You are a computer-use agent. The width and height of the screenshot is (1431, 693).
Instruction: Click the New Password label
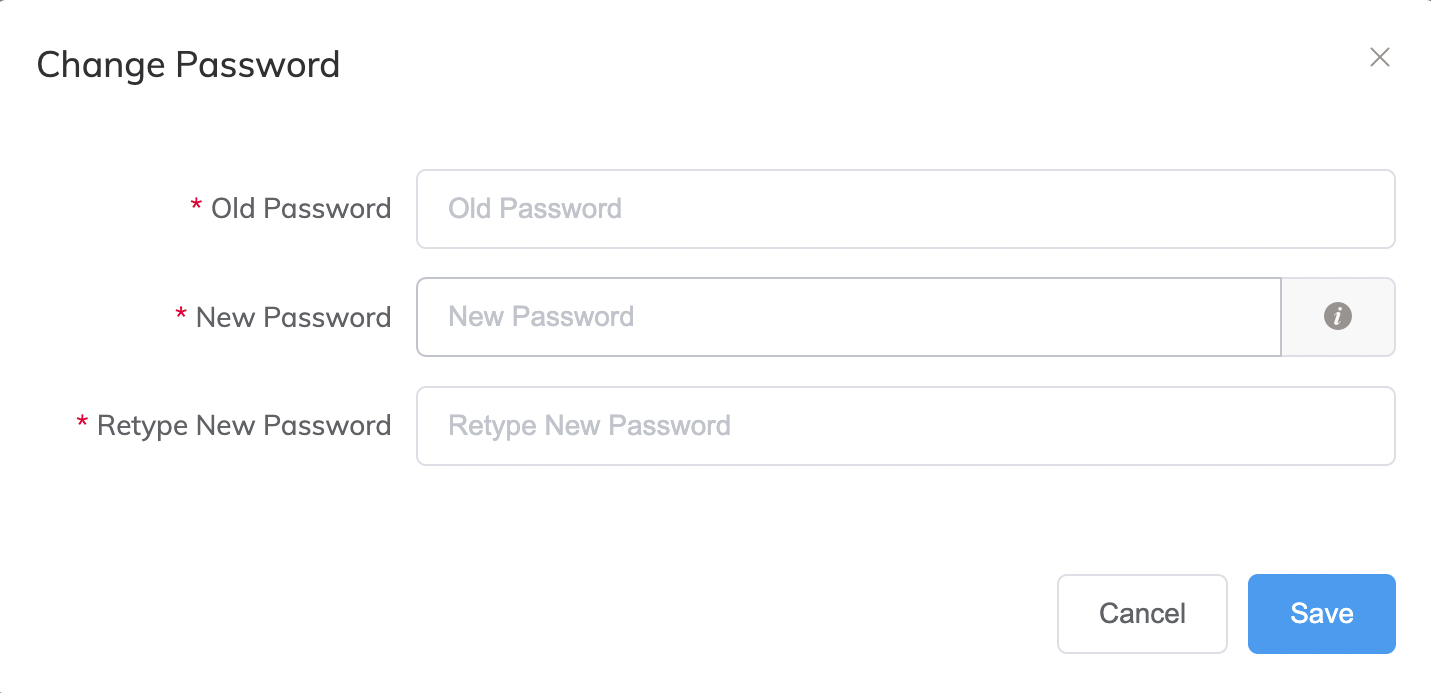coord(292,317)
